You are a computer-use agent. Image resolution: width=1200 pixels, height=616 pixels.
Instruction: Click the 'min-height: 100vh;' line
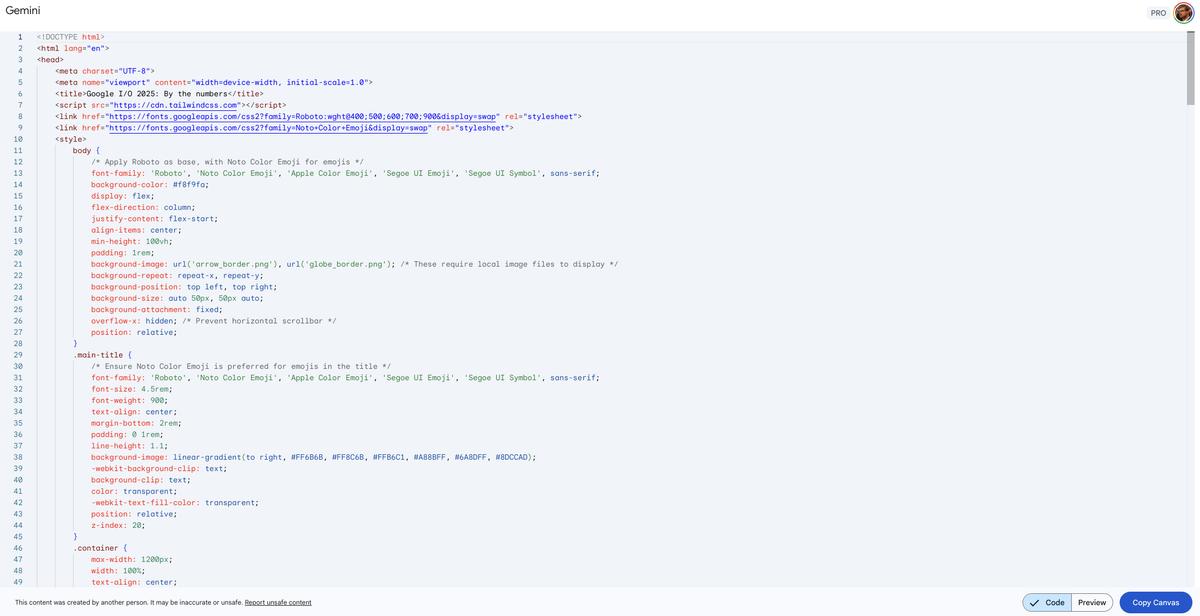pos(133,241)
